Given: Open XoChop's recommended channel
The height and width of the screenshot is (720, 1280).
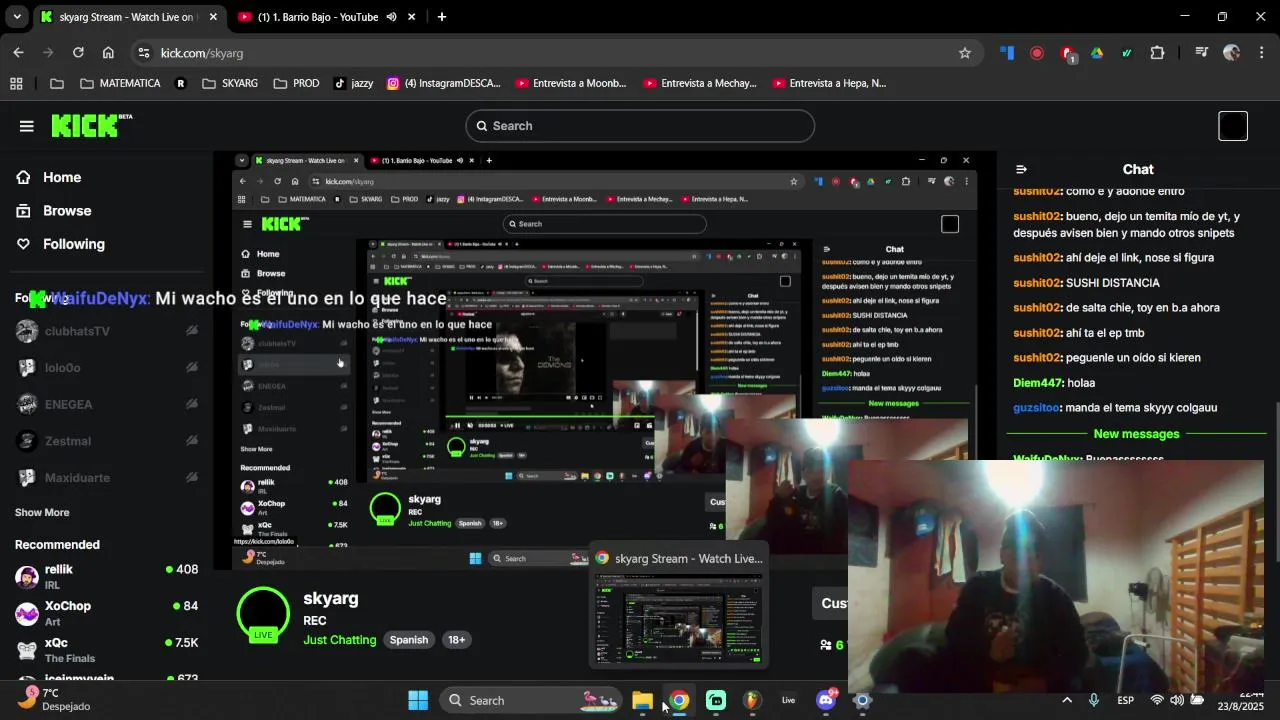Looking at the screenshot, I should (107, 613).
